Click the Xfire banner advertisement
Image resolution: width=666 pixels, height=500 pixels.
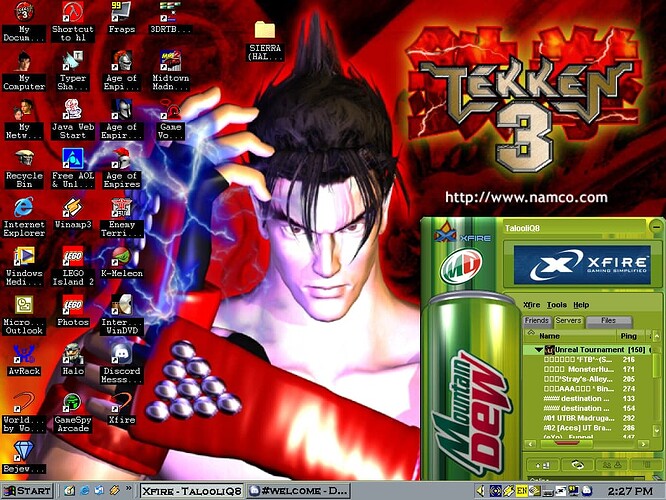click(x=582, y=265)
